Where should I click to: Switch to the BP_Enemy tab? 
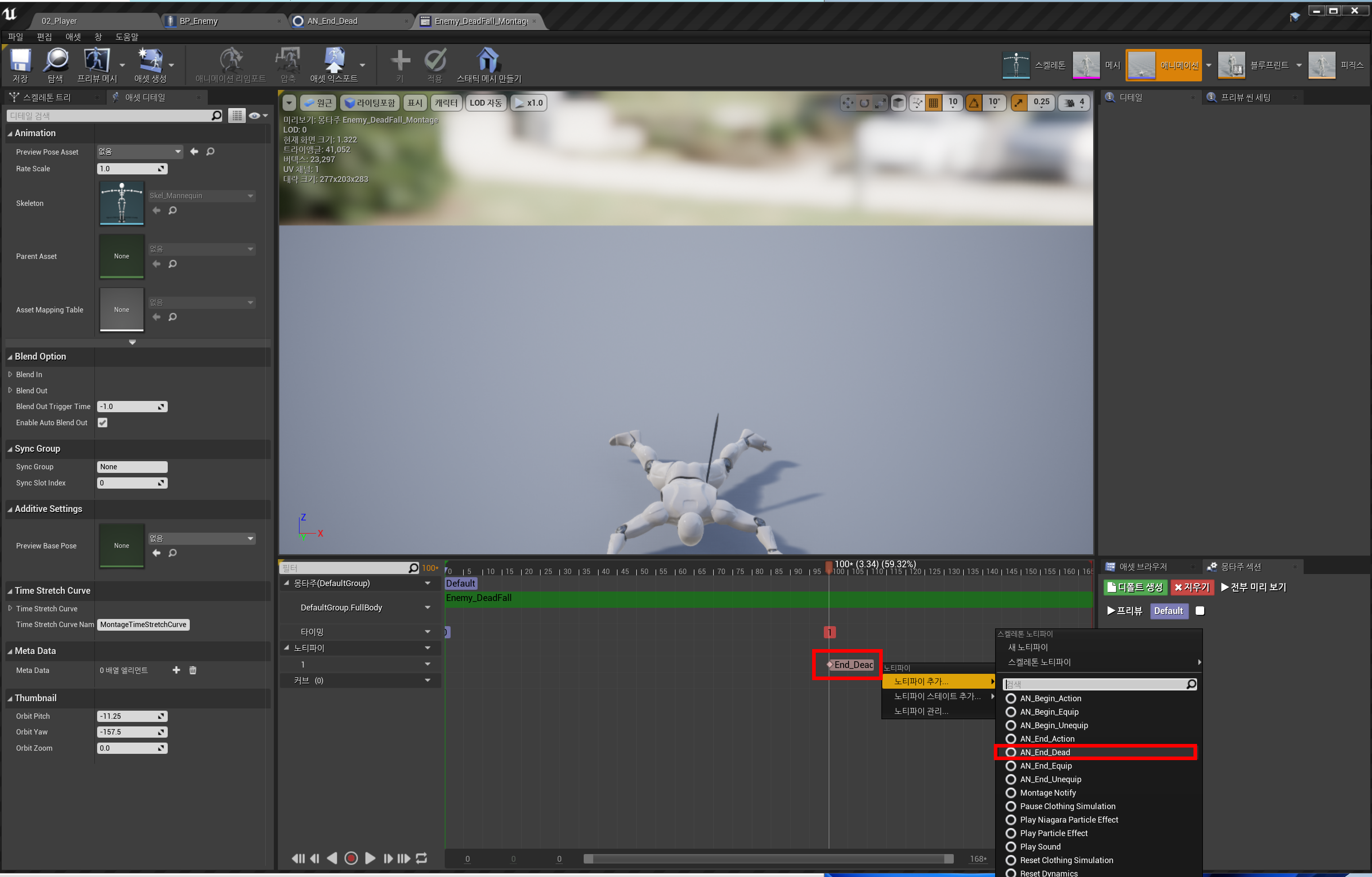pos(198,21)
